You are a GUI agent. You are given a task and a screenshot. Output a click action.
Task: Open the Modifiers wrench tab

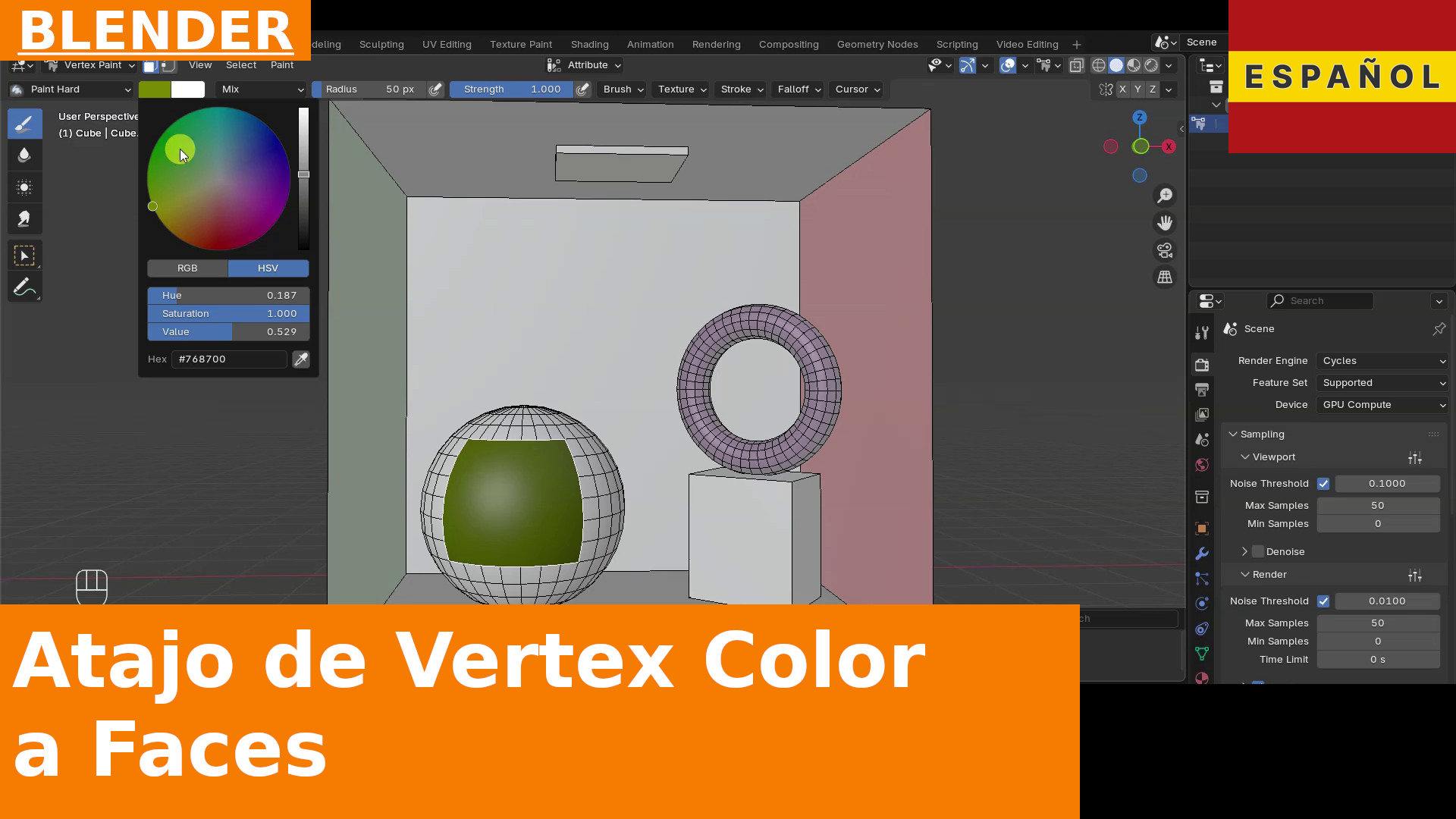(1202, 554)
